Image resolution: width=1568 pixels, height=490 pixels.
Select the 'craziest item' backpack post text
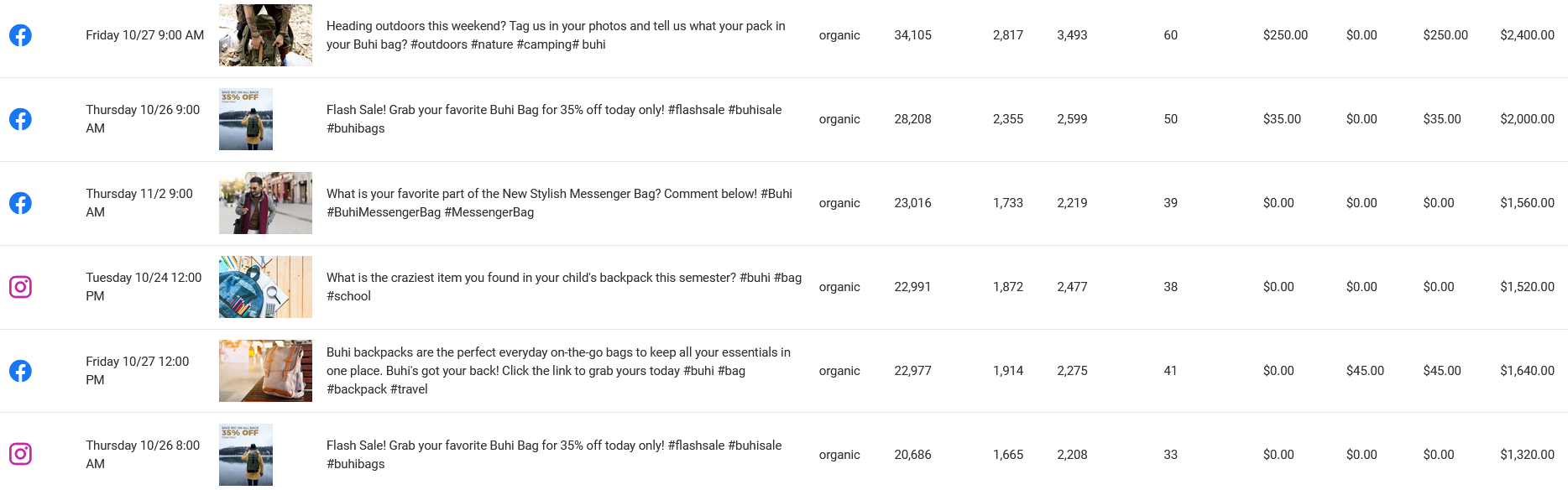point(564,287)
